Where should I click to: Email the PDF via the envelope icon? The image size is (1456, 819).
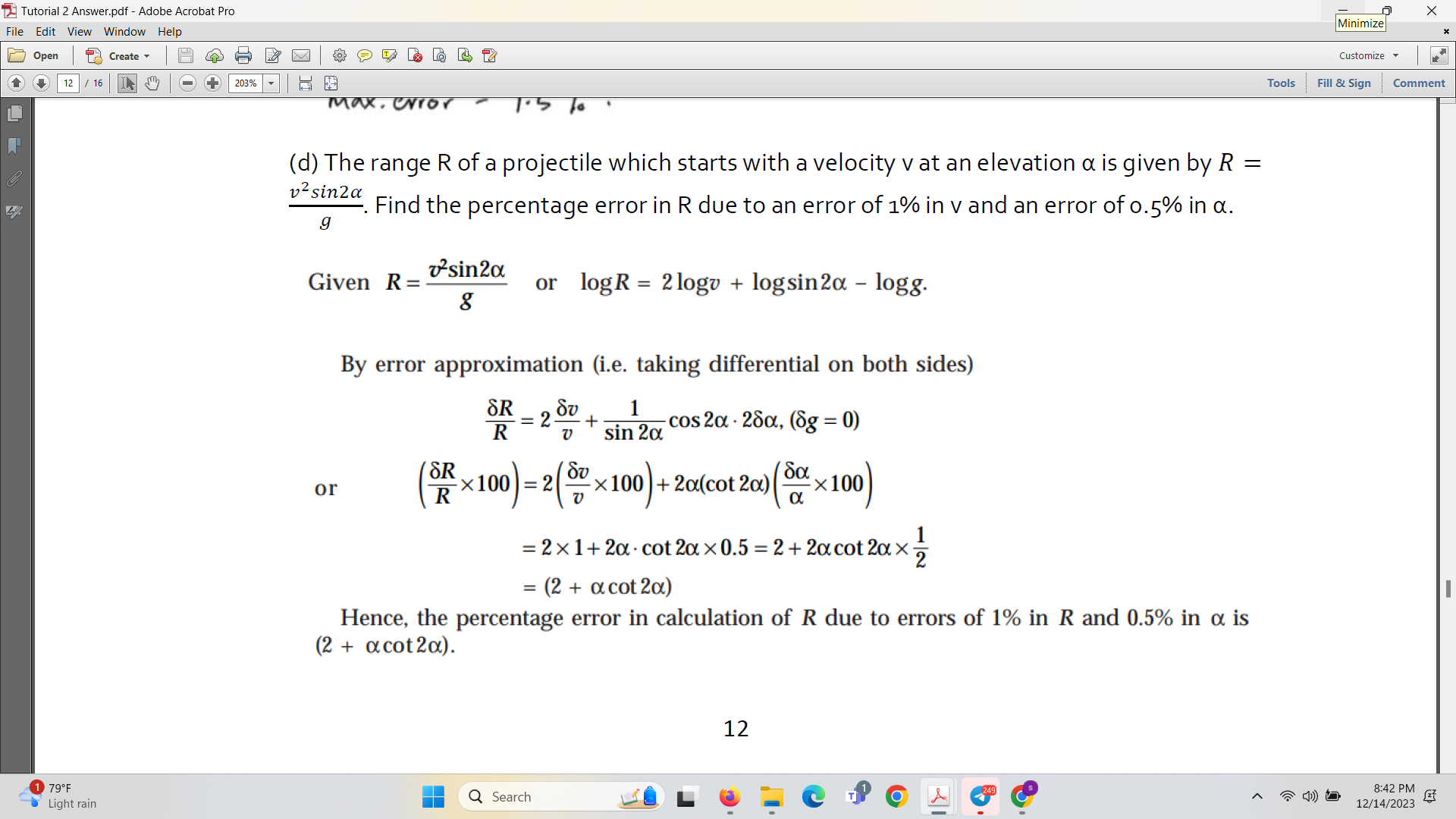click(302, 55)
